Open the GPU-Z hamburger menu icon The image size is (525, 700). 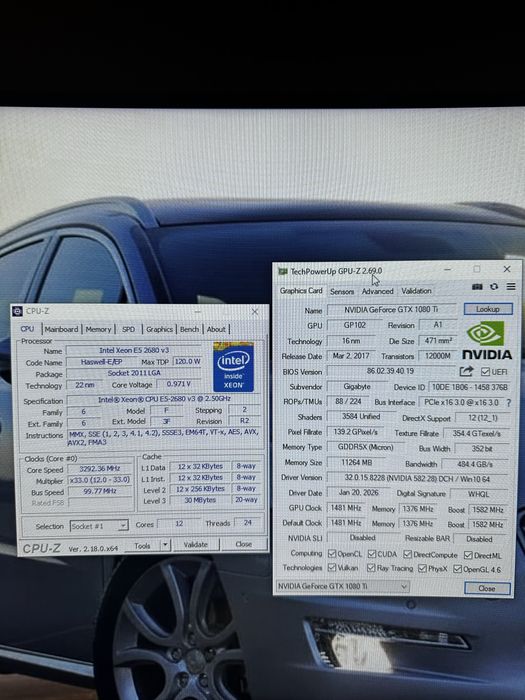coord(511,287)
